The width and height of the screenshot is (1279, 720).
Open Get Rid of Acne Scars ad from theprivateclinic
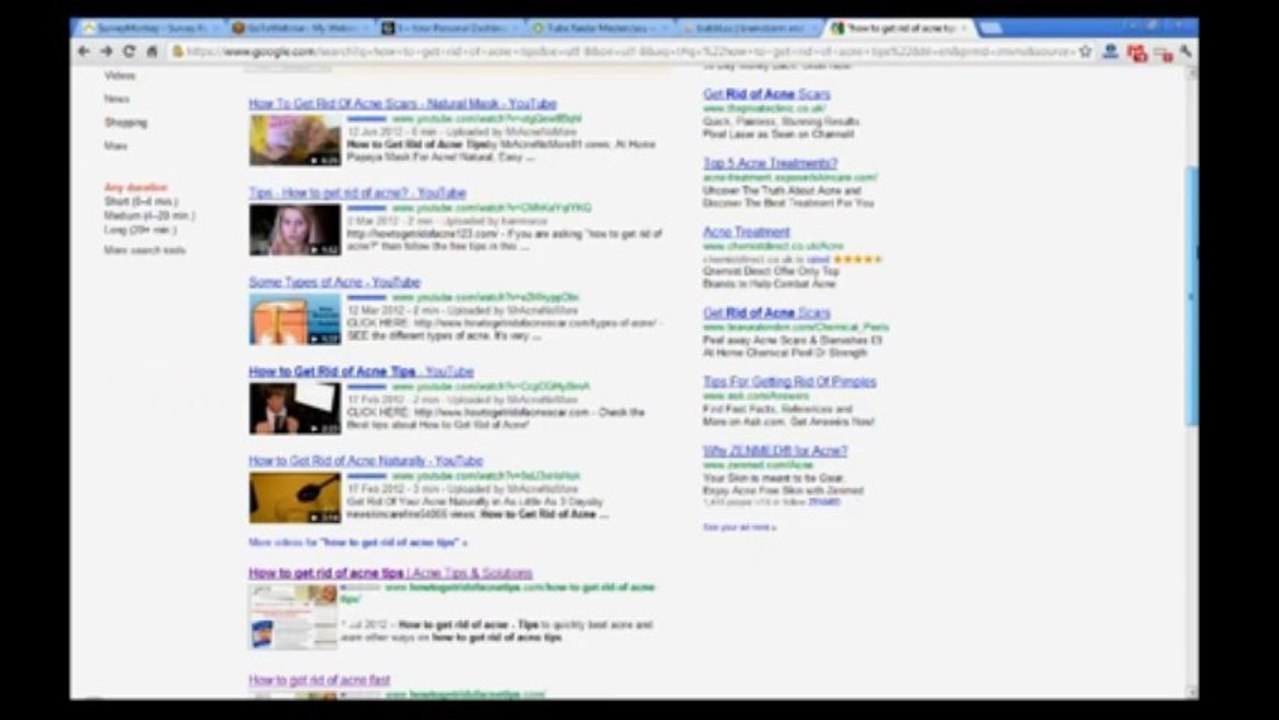pyautogui.click(x=766, y=95)
